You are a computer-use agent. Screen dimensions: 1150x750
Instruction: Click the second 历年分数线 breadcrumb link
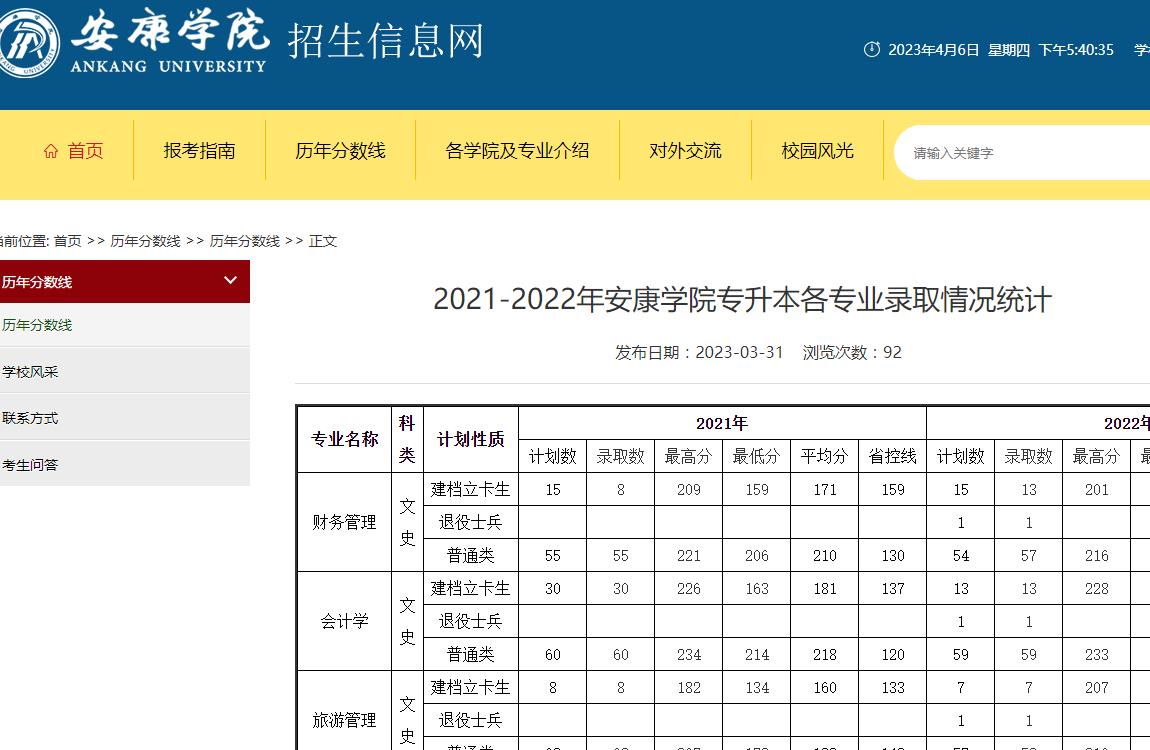pos(245,241)
